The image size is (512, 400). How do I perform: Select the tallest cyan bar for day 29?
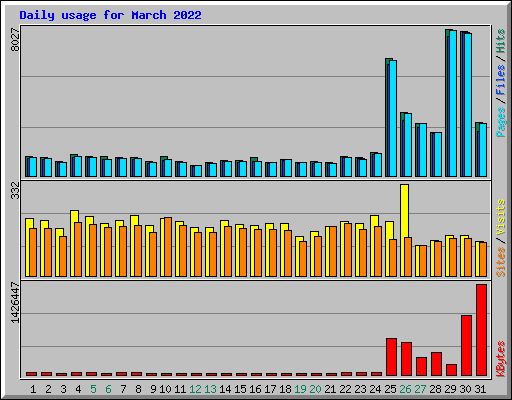coord(453,104)
